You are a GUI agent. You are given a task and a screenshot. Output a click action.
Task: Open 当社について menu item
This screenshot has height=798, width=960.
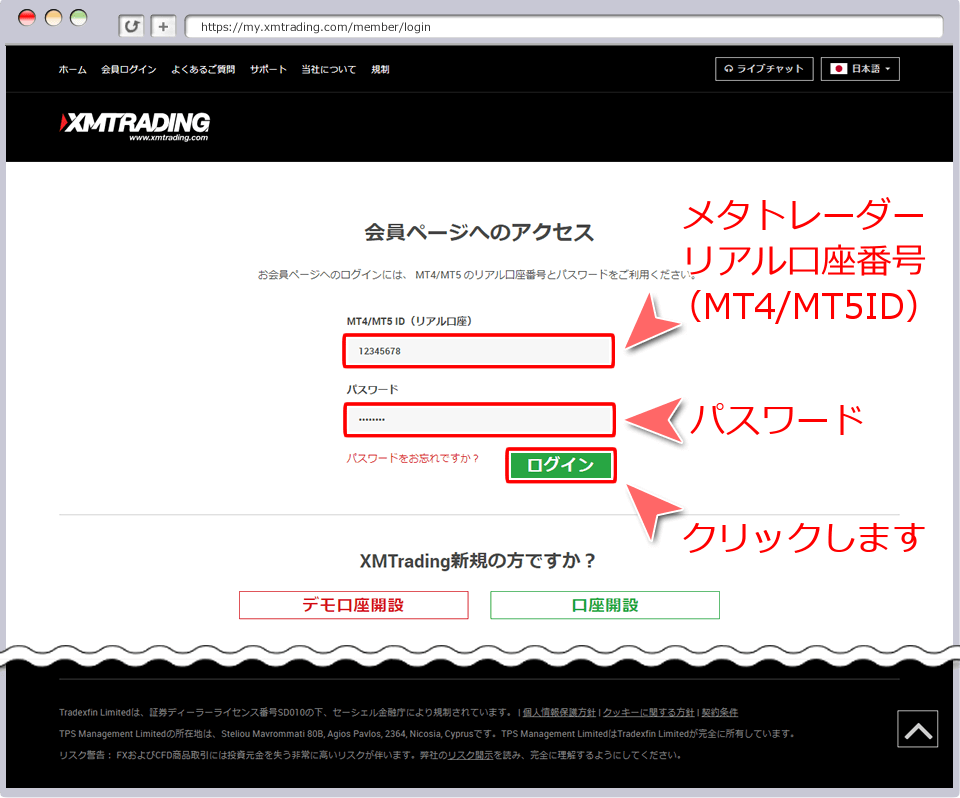click(x=328, y=70)
